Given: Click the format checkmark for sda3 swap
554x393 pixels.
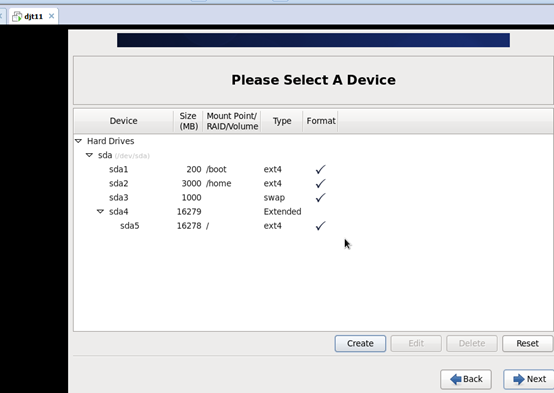Looking at the screenshot, I should (x=320, y=197).
